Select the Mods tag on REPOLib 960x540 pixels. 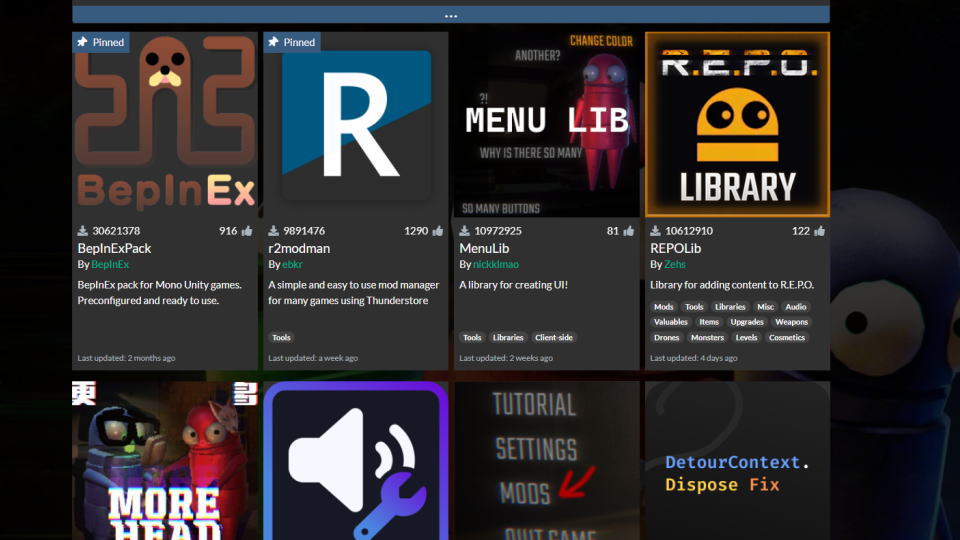pos(664,307)
